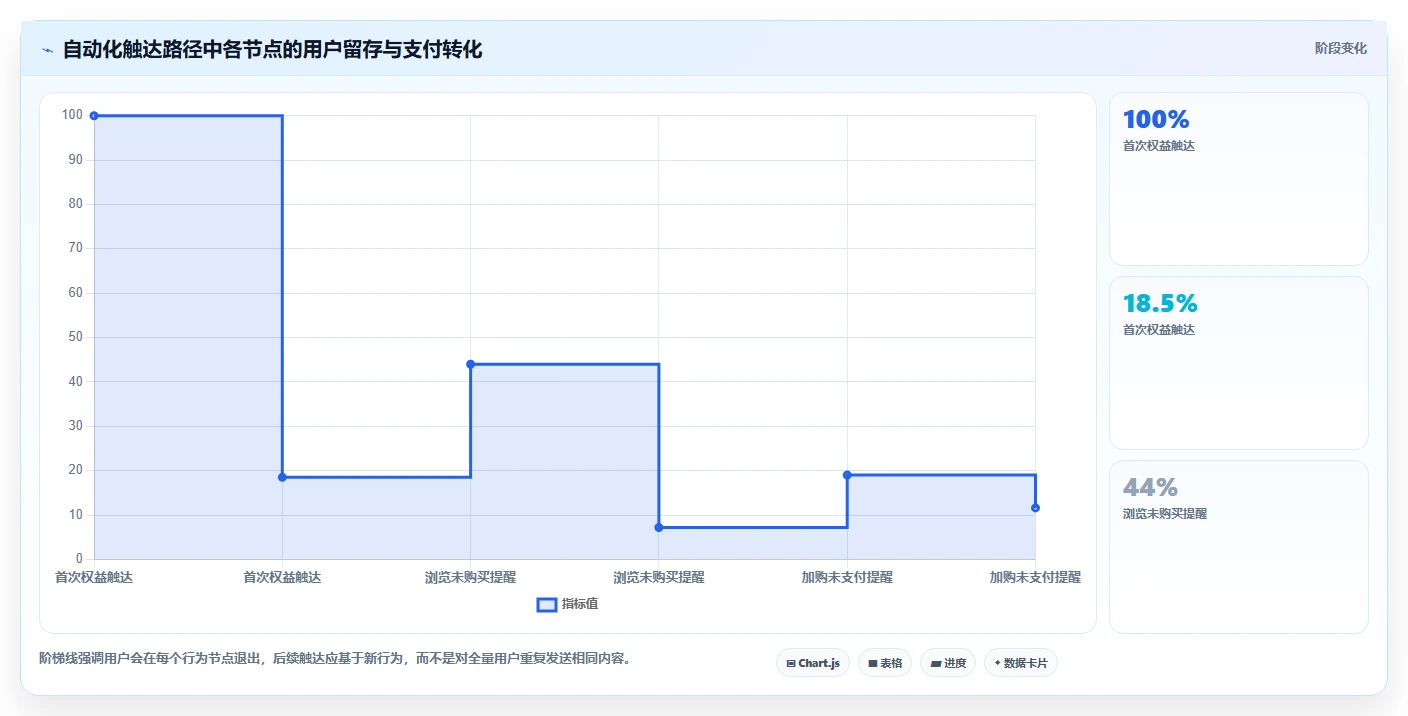The height and width of the screenshot is (716, 1408).
Task: Click the data point at value 7
Action: point(659,527)
